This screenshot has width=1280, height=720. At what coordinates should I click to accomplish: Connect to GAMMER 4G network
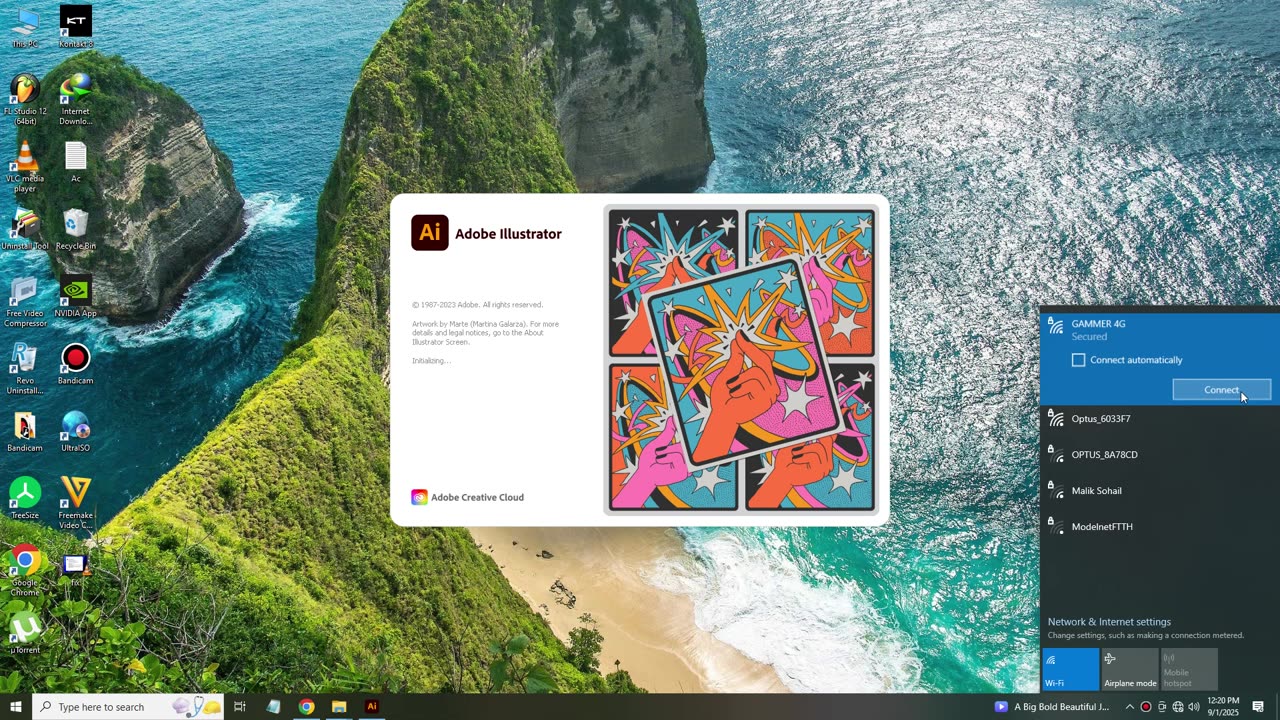coord(1222,390)
